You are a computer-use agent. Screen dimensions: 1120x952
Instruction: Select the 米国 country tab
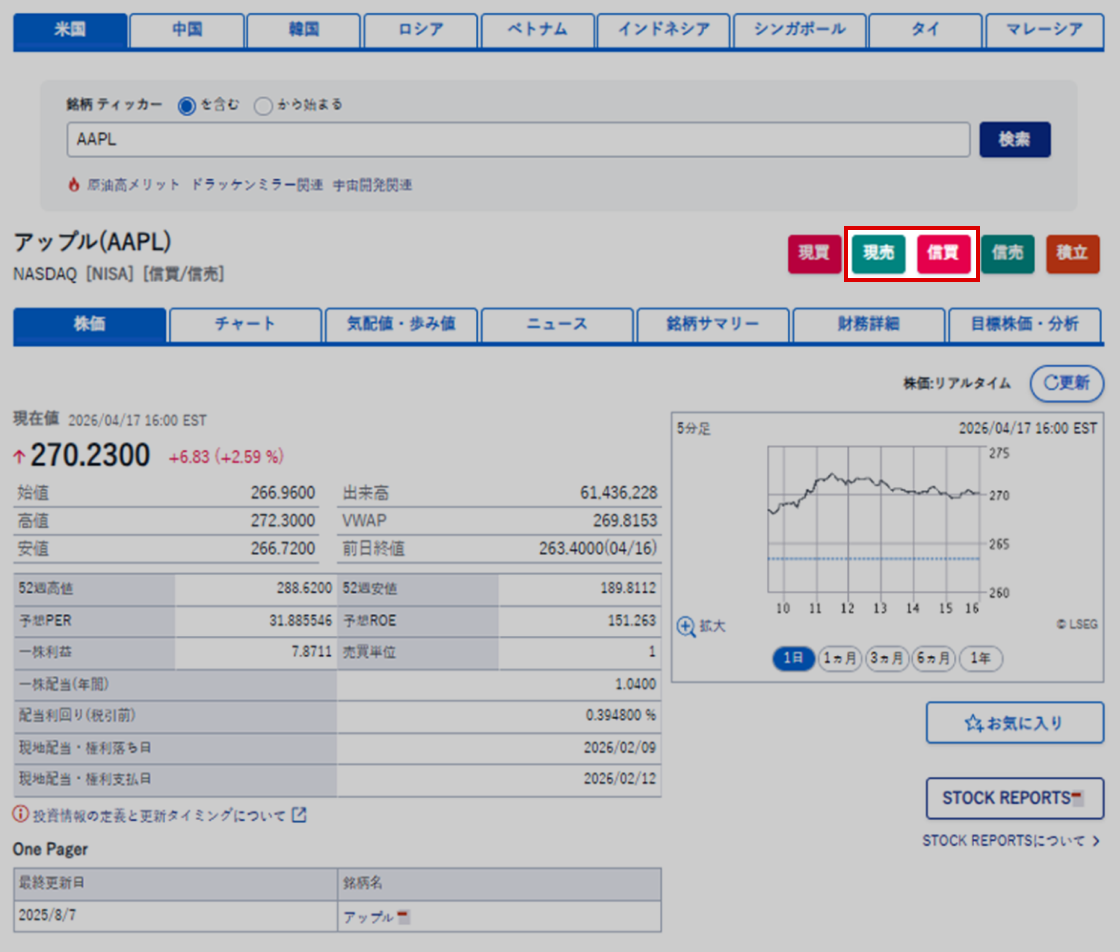click(x=70, y=30)
